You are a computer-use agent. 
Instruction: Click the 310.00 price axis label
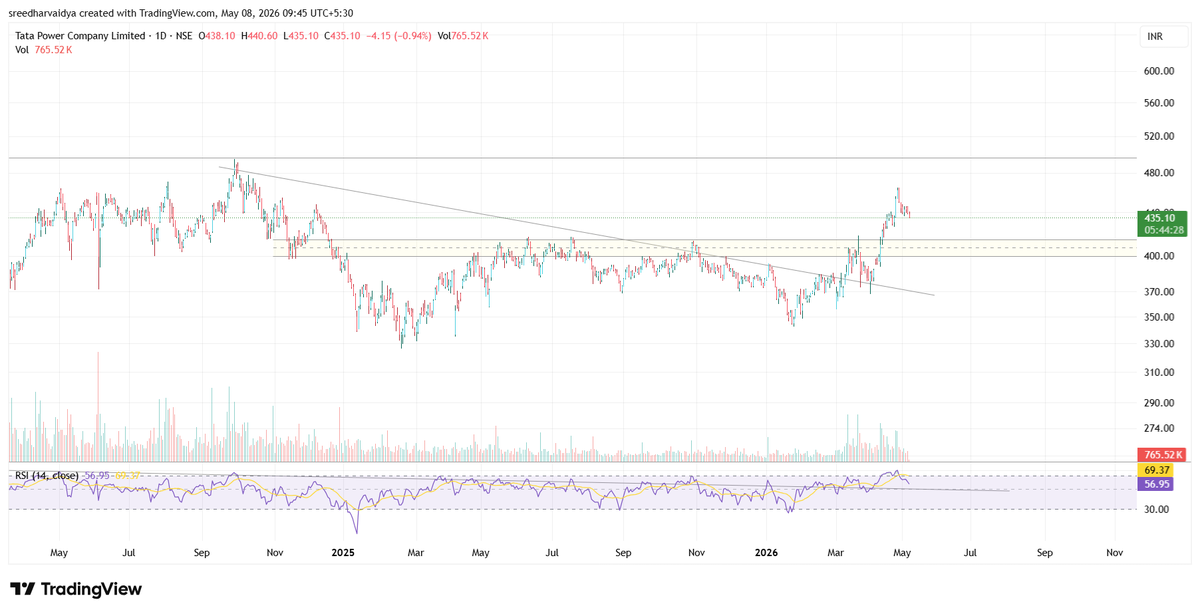tap(1158, 373)
